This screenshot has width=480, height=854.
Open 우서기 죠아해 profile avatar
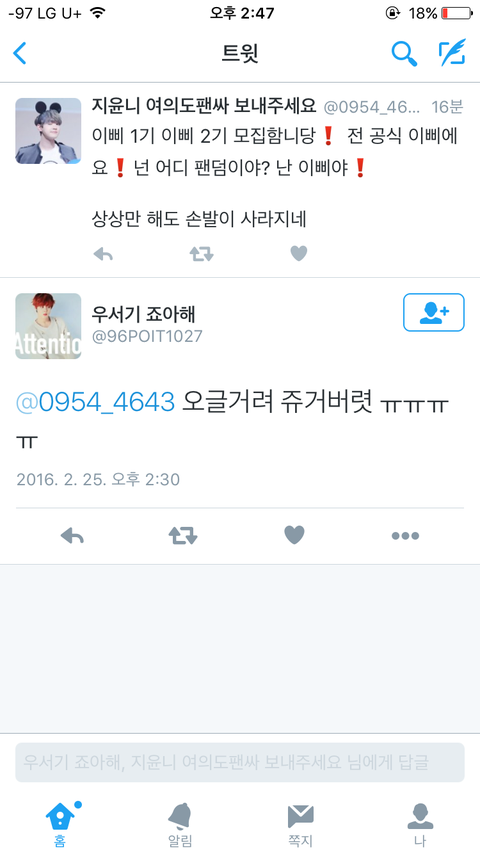[x=48, y=326]
